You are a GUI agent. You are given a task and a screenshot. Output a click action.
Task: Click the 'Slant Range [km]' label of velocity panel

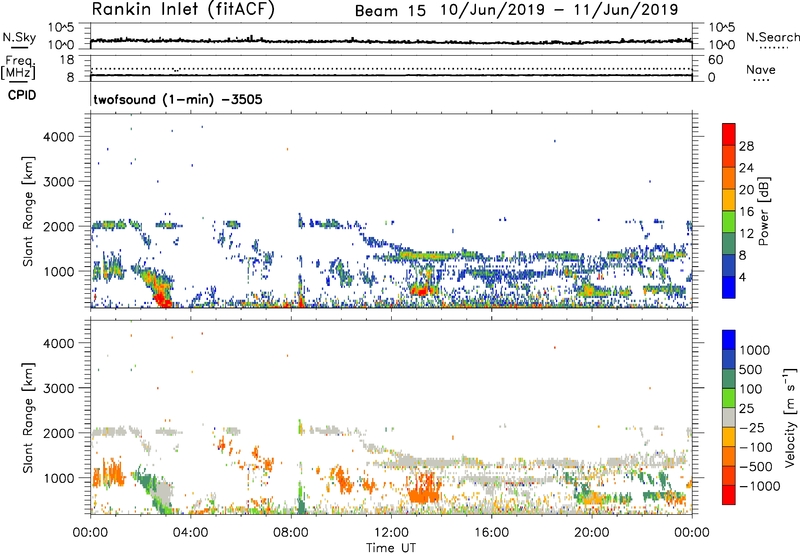[x=28, y=418]
